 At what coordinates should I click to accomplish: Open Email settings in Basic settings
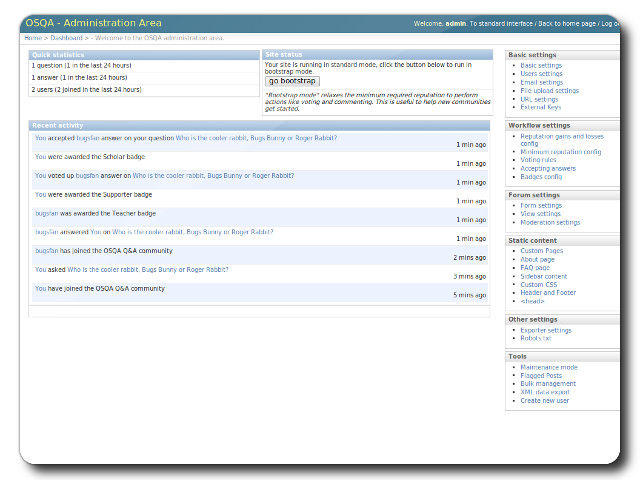coord(541,82)
